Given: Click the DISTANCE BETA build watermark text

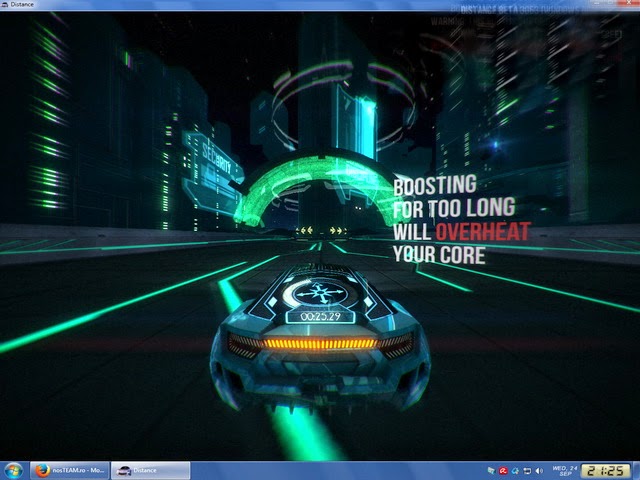Looking at the screenshot, I should tap(515, 11).
